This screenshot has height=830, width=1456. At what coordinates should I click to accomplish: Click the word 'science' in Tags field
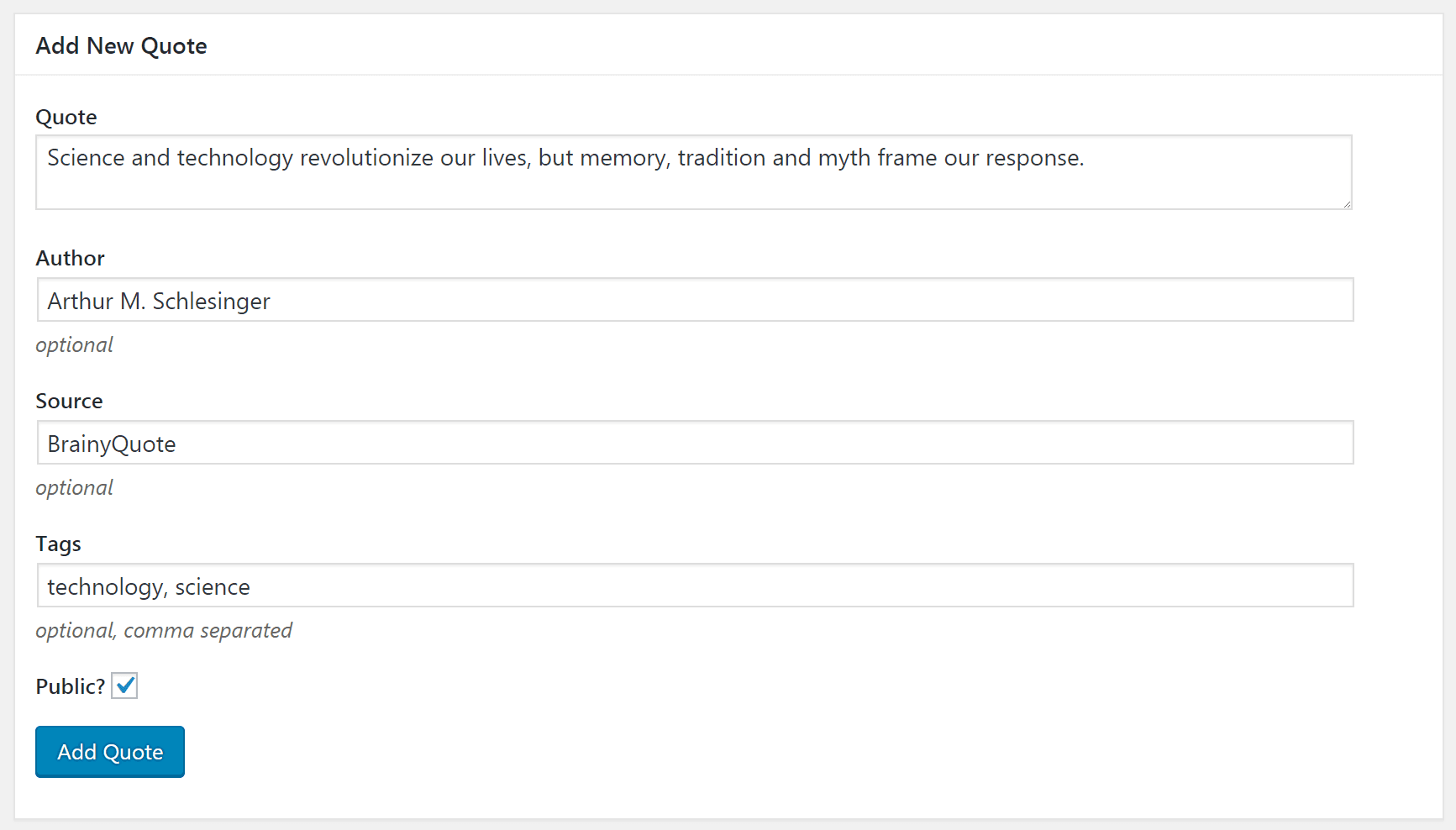point(212,587)
